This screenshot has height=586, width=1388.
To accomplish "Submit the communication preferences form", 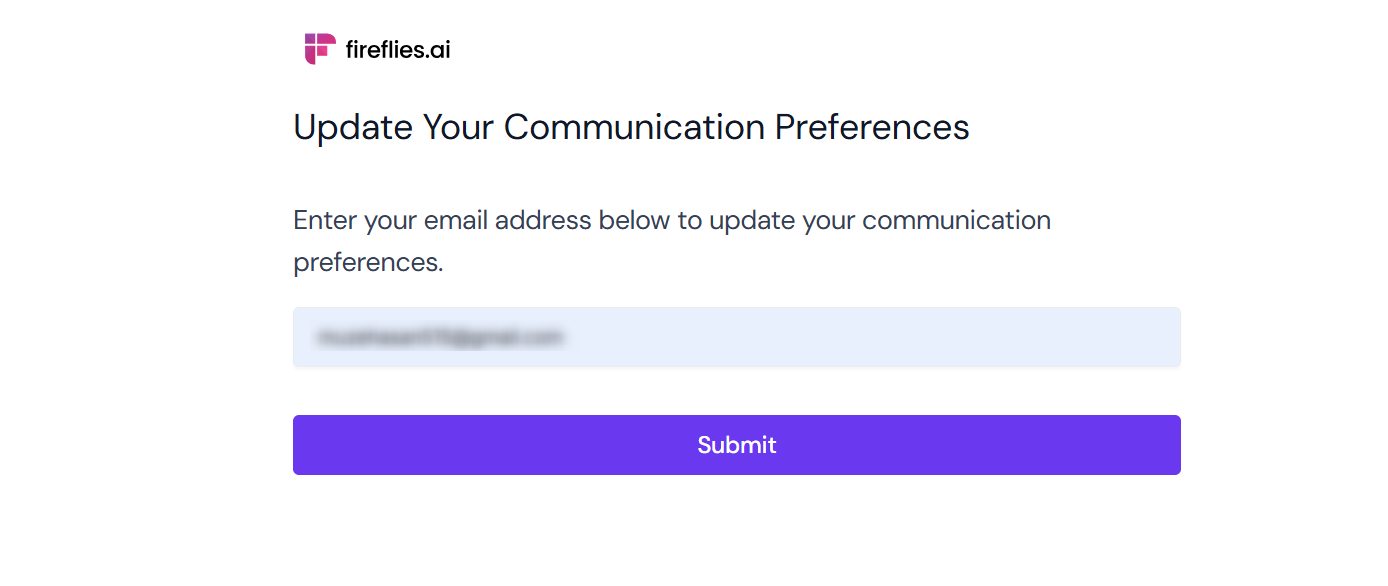I will pos(737,445).
